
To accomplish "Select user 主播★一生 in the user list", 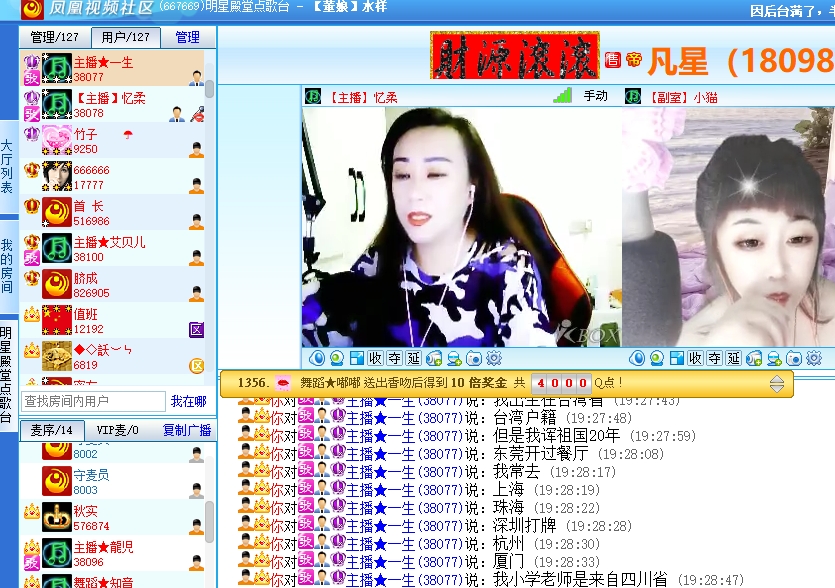I will coord(112,69).
